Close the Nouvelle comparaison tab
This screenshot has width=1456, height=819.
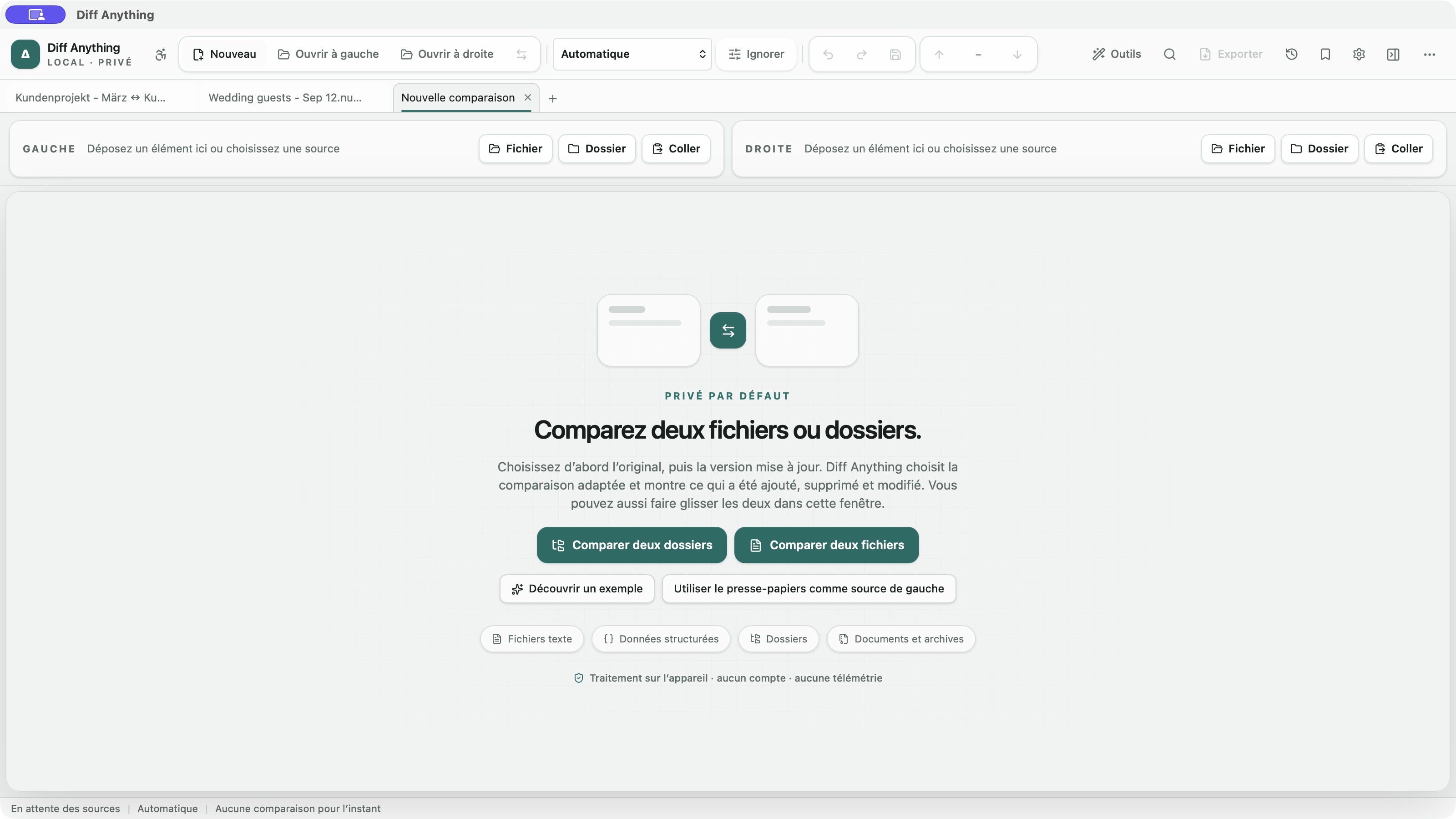coord(527,97)
